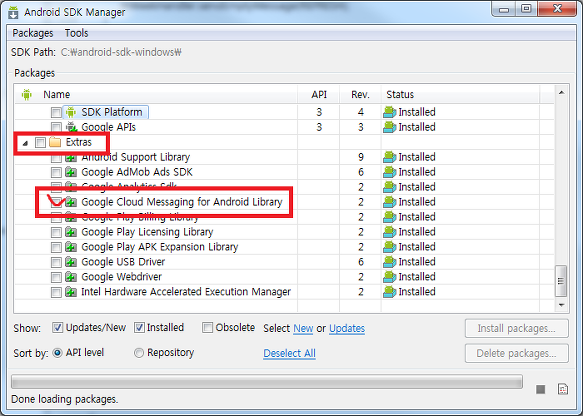Click the 'Done loading packages.' status text
This screenshot has height=416, width=583.
(65, 399)
